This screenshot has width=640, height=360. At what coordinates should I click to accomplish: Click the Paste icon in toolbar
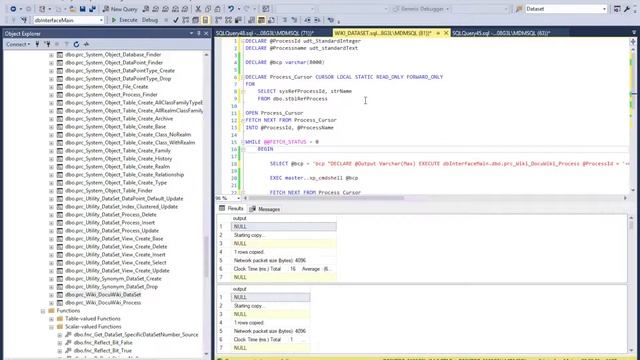tap(218, 9)
